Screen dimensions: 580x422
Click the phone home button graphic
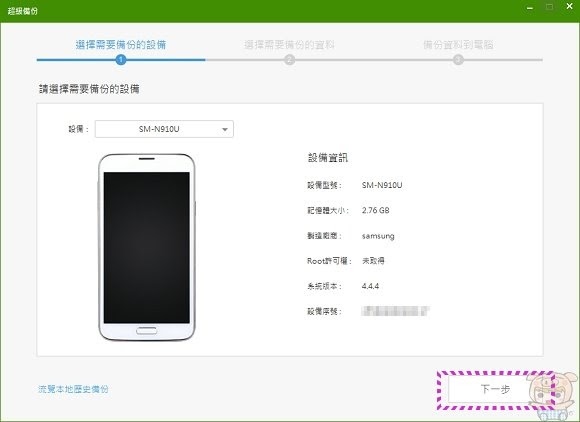(x=146, y=331)
